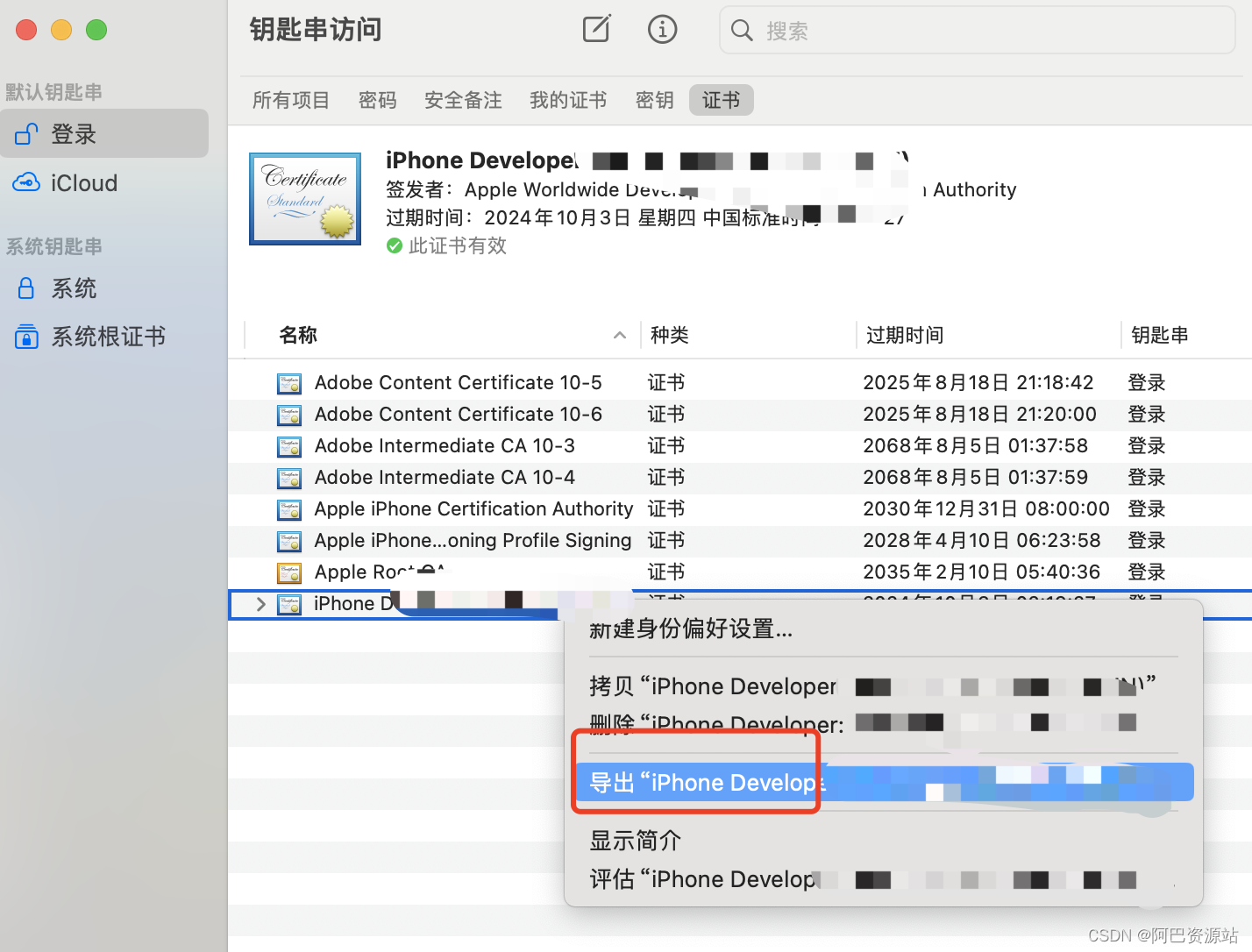This screenshot has height=952, width=1252.
Task: Click the cloud icon beside iCloud
Action: 26,182
